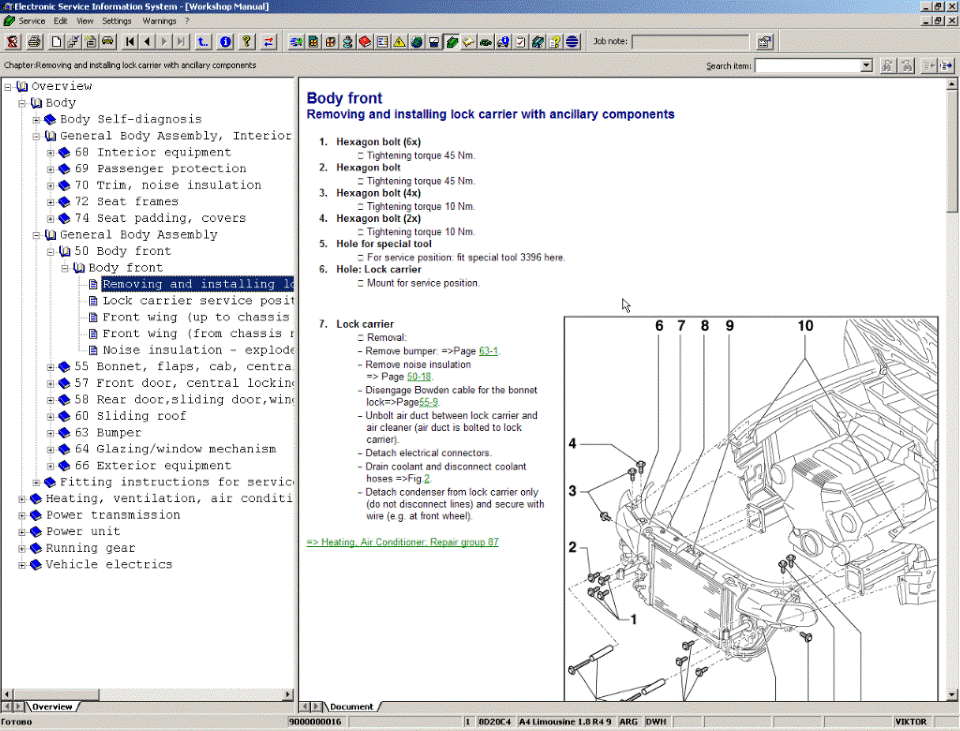Click the printer icon in the toolbar
Image resolution: width=960 pixels, height=731 pixels.
[x=34, y=42]
